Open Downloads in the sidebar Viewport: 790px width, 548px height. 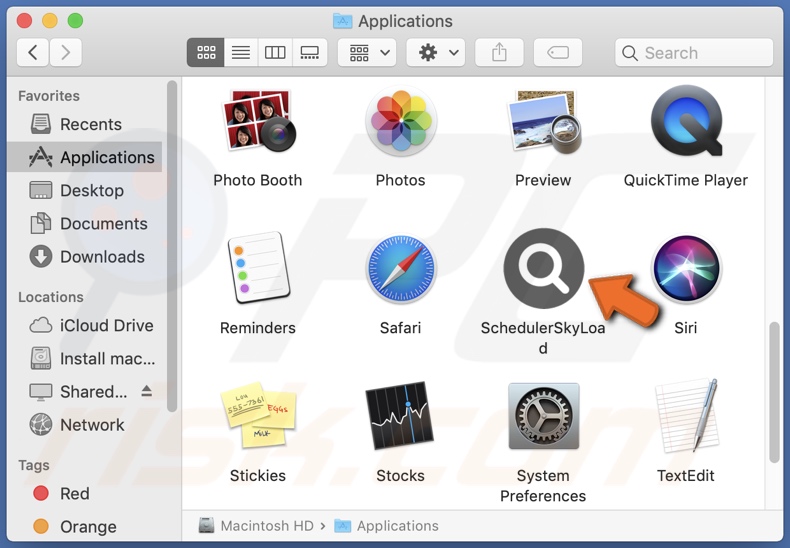click(85, 257)
